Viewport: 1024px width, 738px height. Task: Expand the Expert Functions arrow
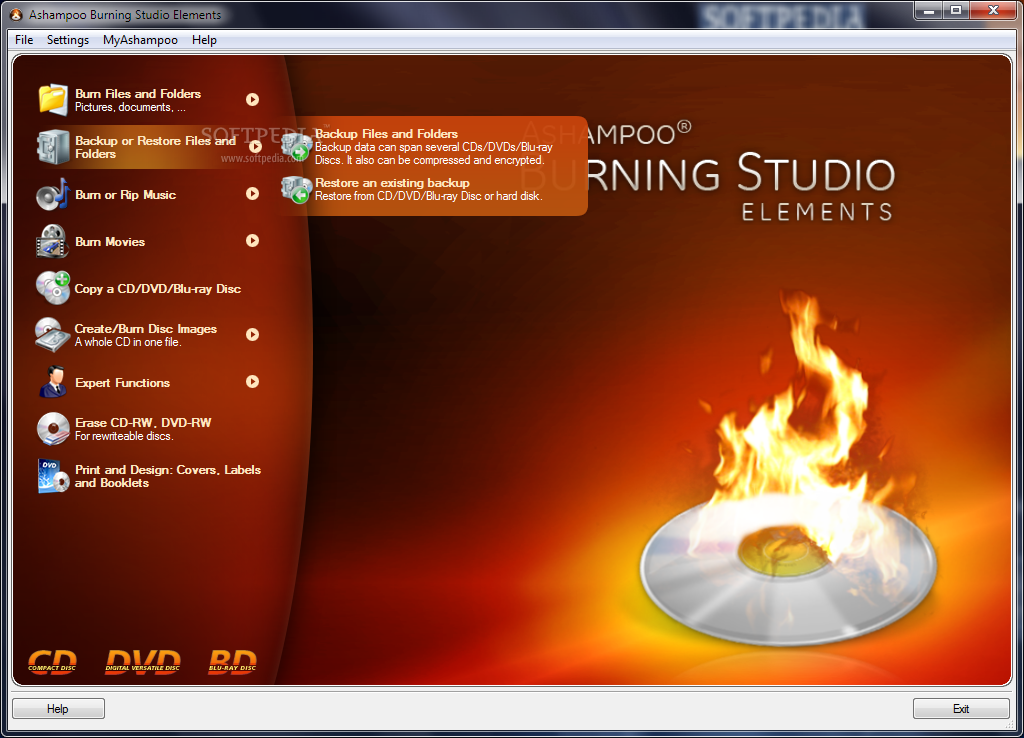pos(253,381)
